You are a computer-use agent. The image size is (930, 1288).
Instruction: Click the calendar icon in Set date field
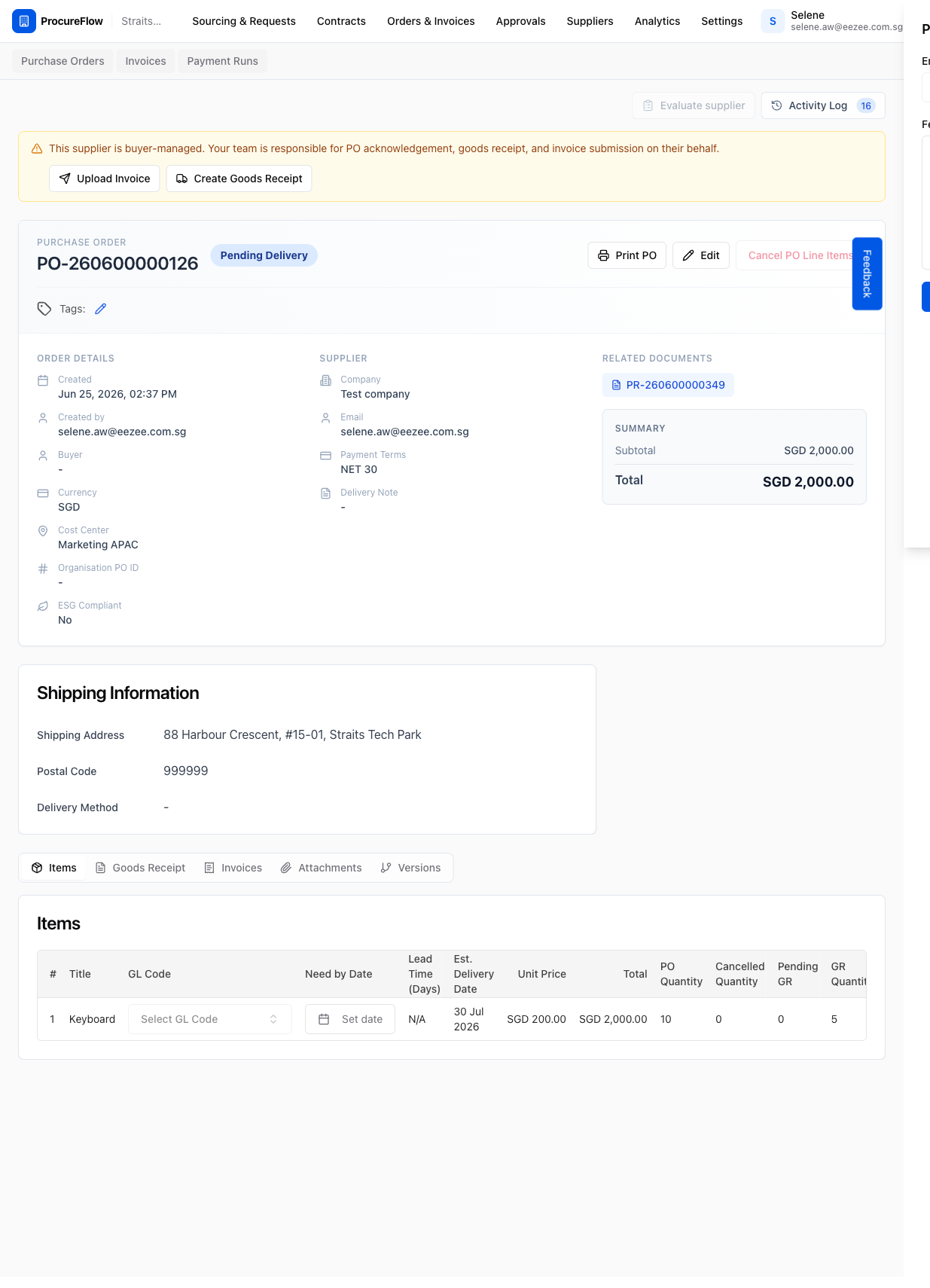tap(324, 1019)
